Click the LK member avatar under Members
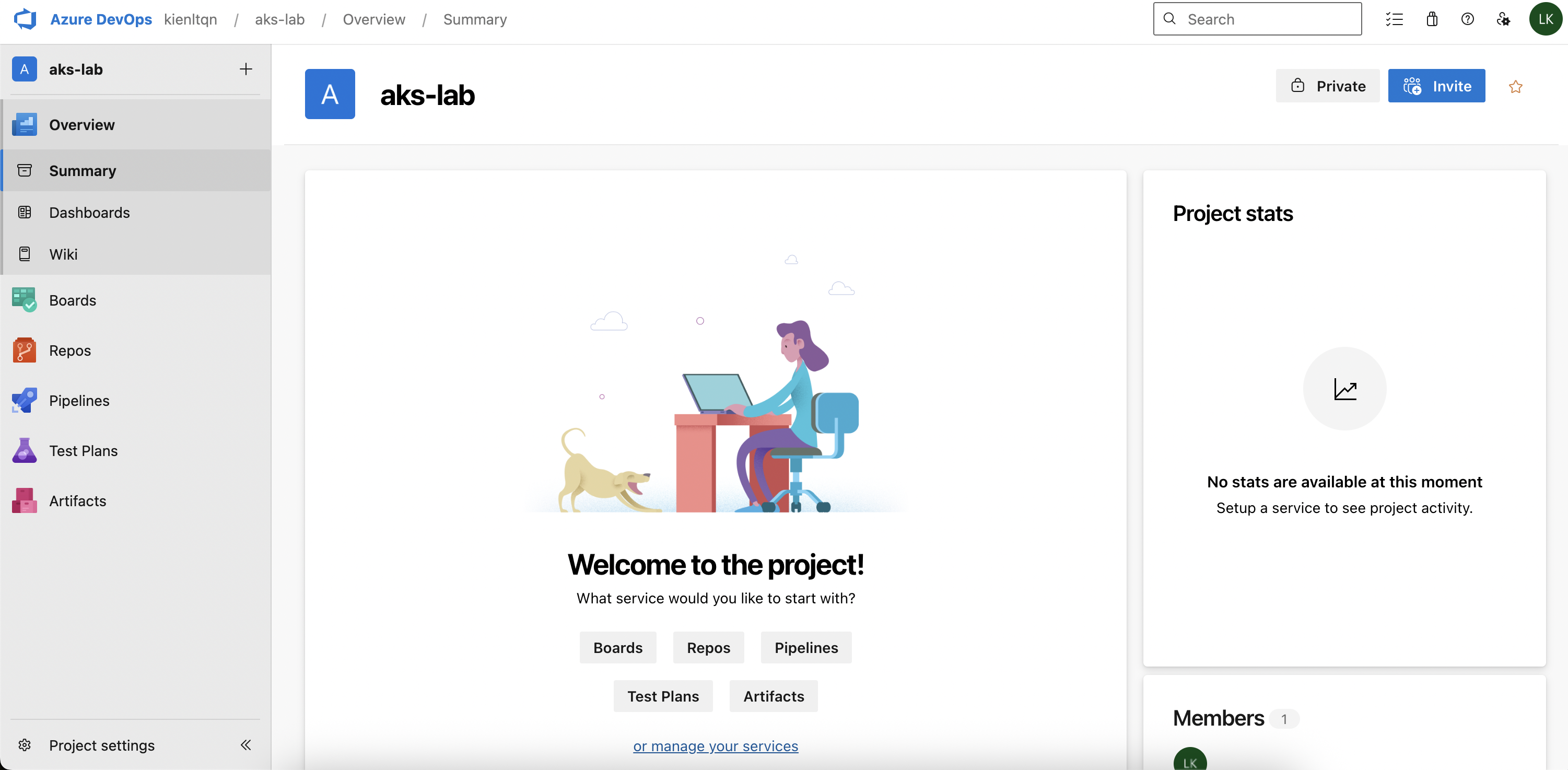Image resolution: width=1568 pixels, height=770 pixels. pyautogui.click(x=1190, y=759)
